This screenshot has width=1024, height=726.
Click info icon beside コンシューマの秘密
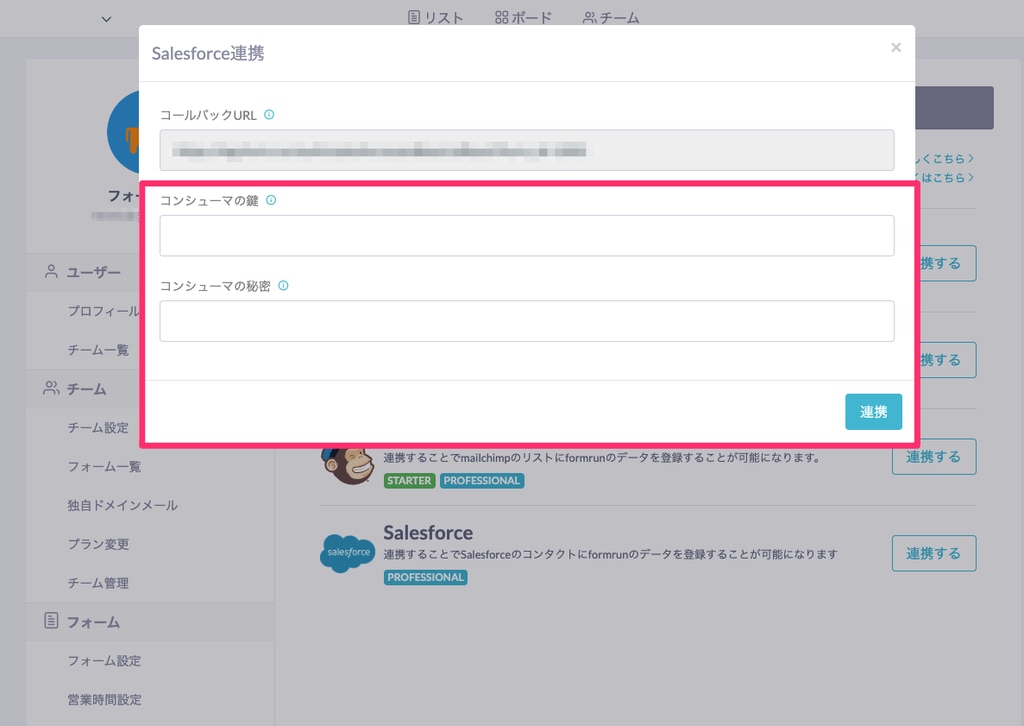tap(283, 285)
